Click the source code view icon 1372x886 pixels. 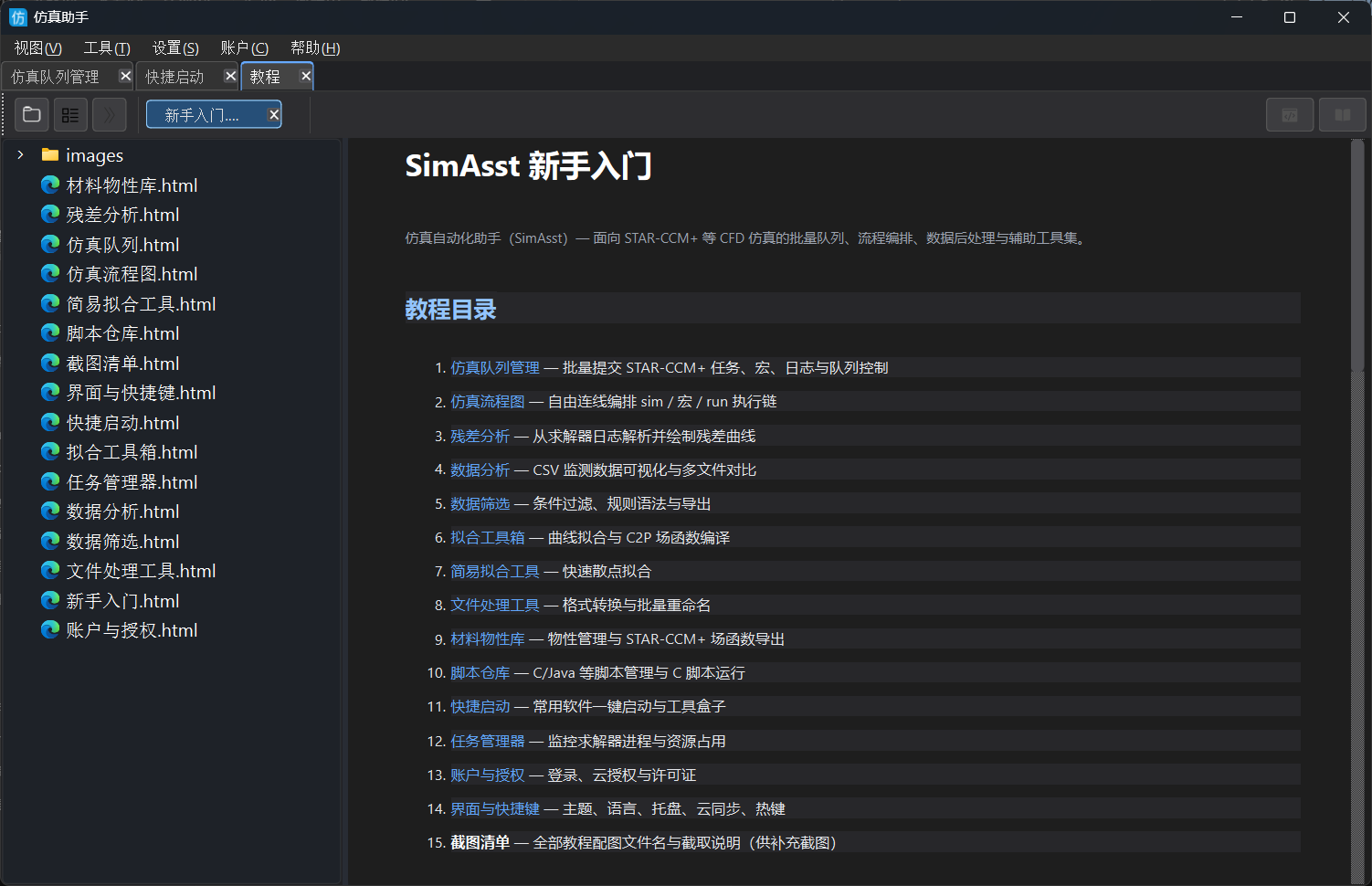pyautogui.click(x=1290, y=115)
